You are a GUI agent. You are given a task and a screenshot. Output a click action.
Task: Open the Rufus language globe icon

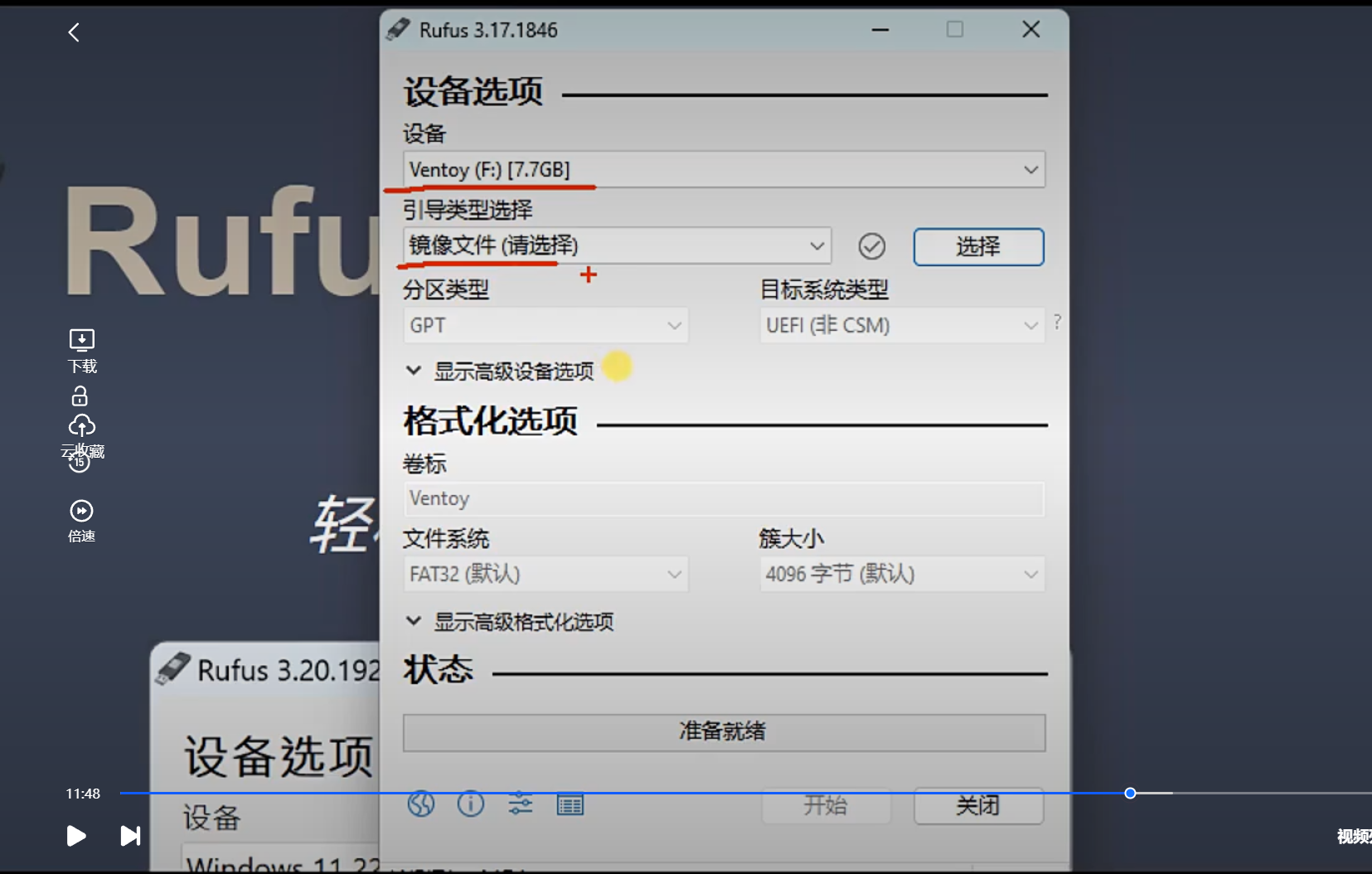coord(421,804)
